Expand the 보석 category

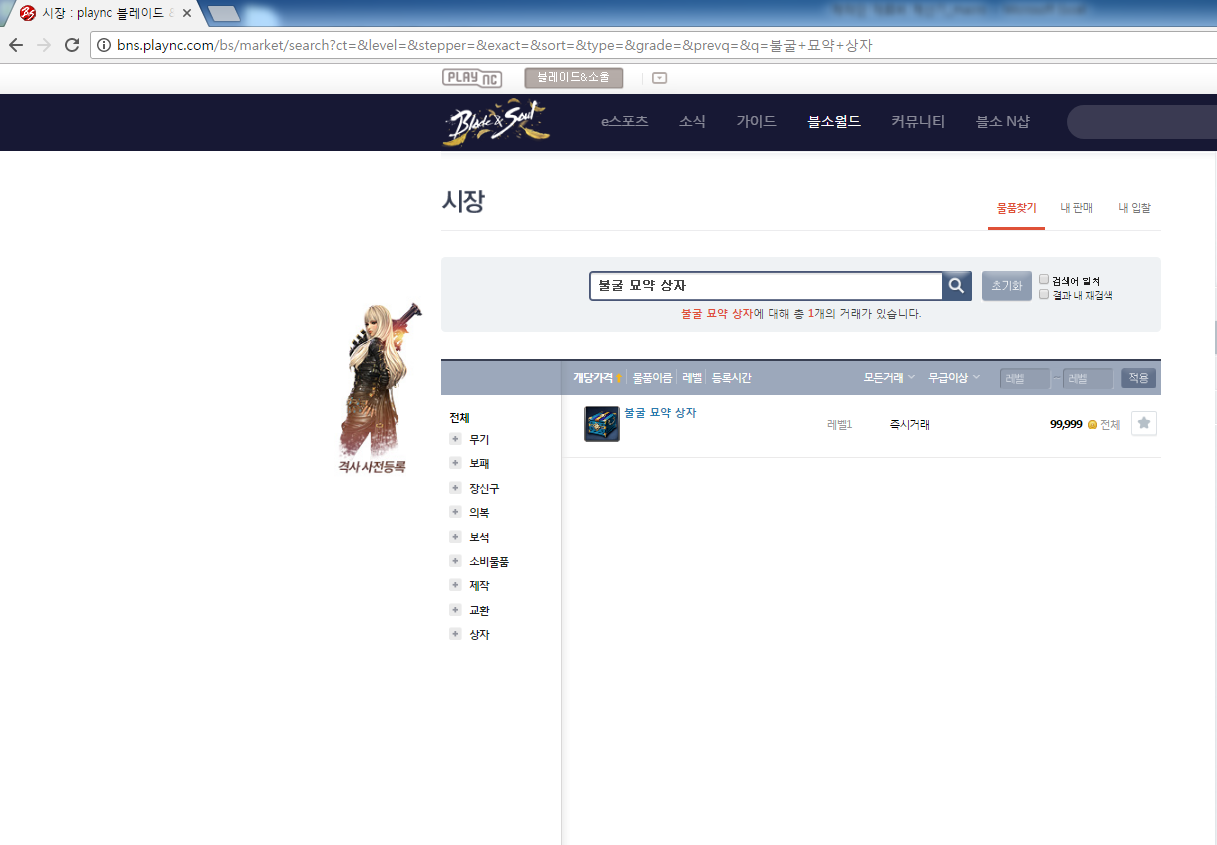tap(455, 537)
